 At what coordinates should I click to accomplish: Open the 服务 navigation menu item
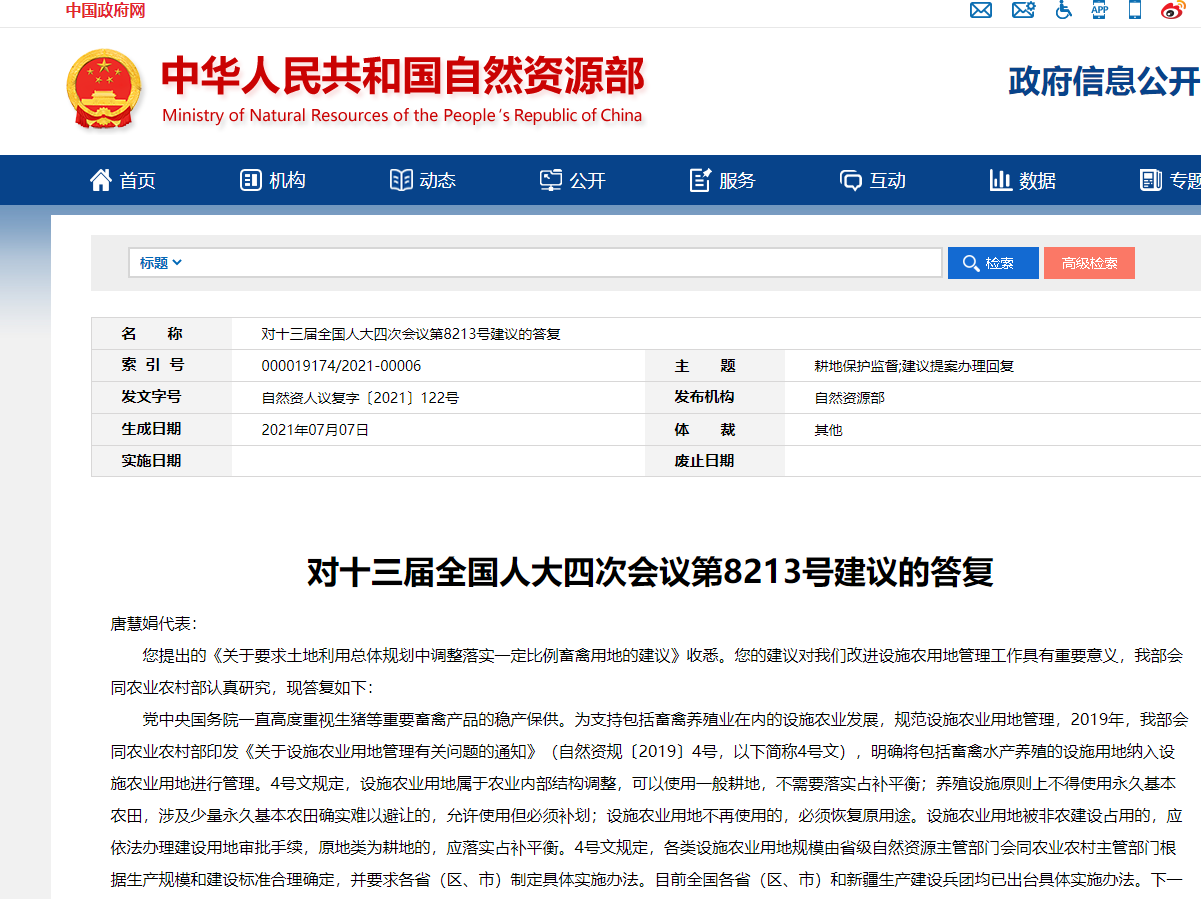723,180
